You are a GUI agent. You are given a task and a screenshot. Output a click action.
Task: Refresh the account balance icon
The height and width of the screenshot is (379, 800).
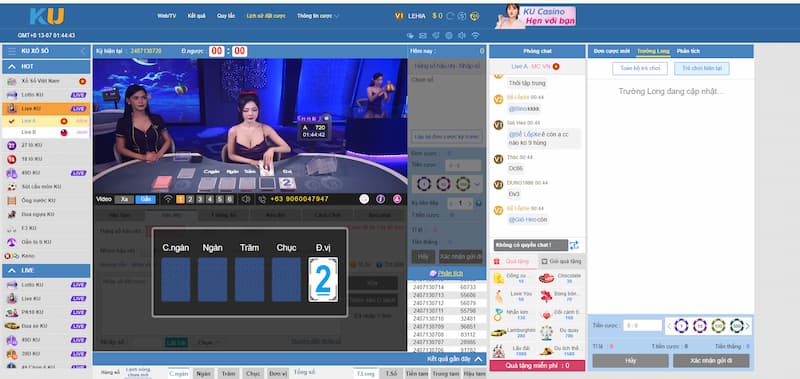click(450, 16)
